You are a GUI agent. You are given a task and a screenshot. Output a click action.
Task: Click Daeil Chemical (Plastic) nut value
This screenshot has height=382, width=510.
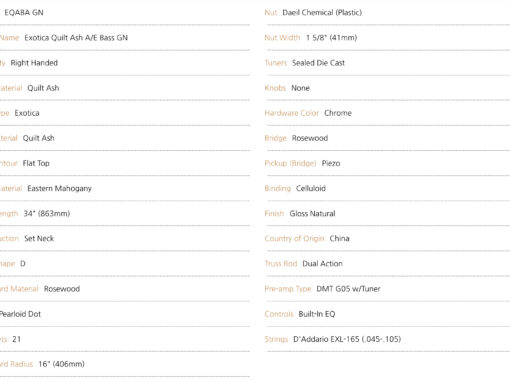[x=322, y=13]
